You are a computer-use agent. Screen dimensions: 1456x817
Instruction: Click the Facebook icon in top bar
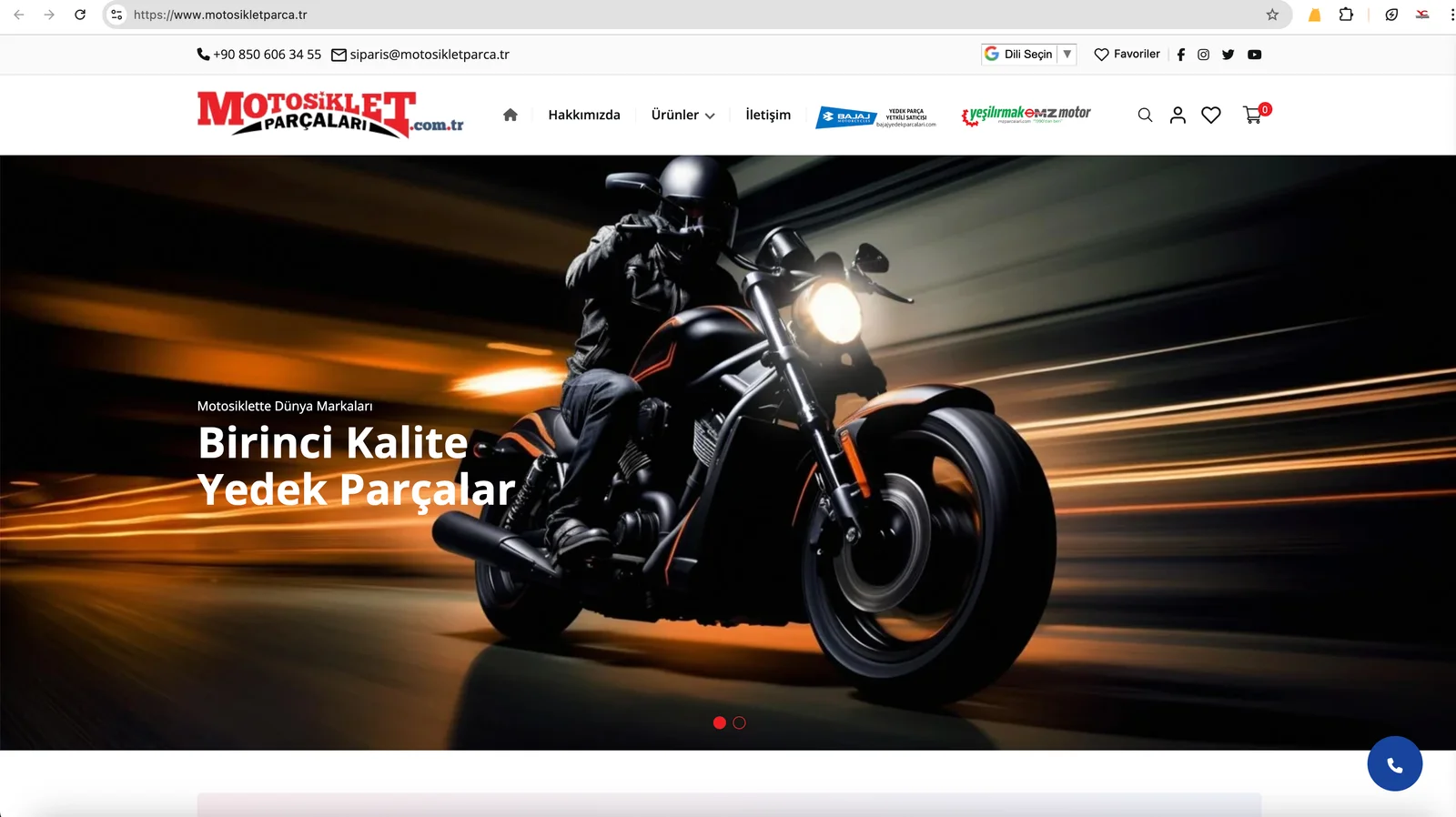point(1180,55)
